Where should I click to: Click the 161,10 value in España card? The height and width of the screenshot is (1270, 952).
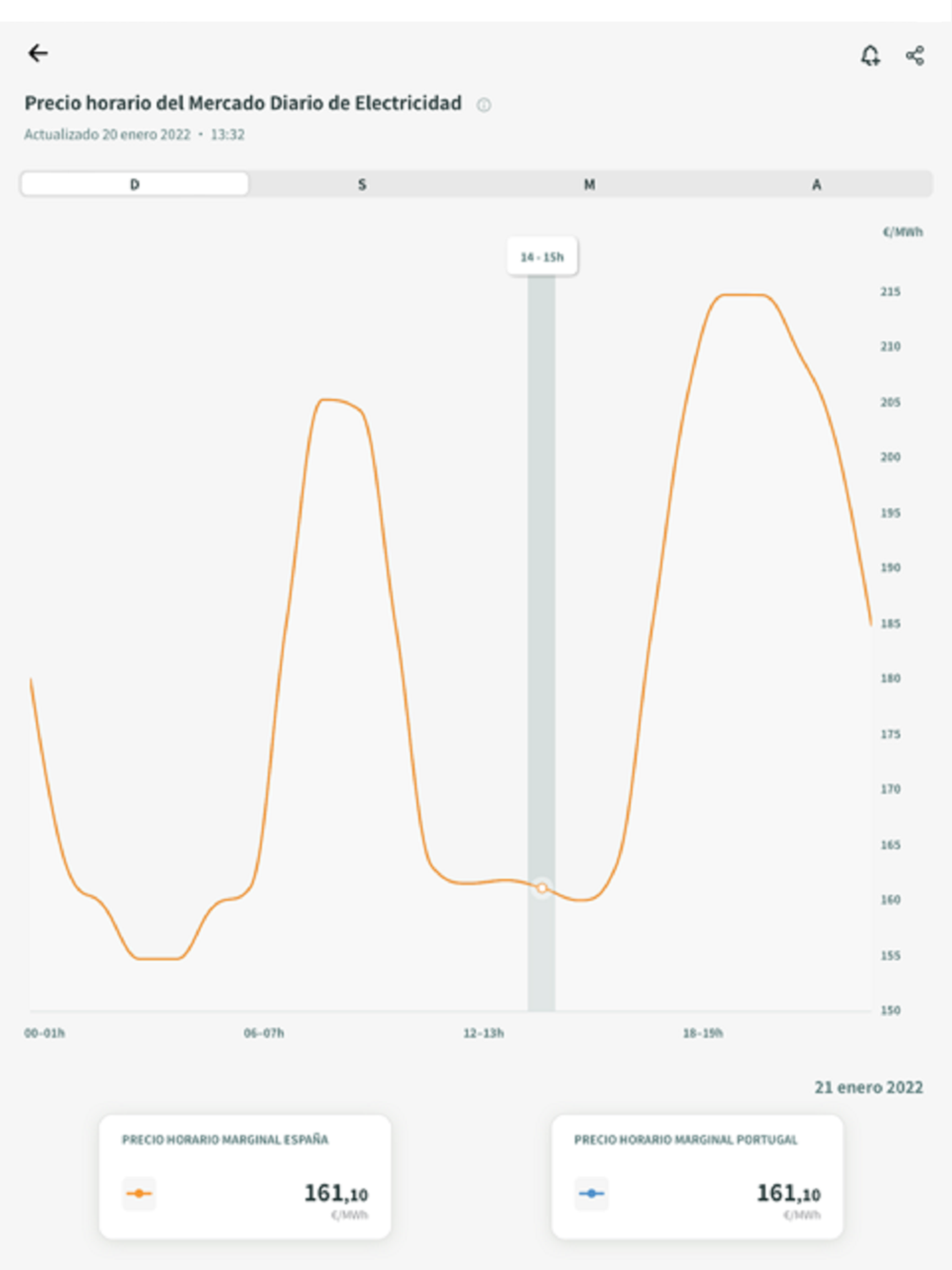[x=336, y=1193]
